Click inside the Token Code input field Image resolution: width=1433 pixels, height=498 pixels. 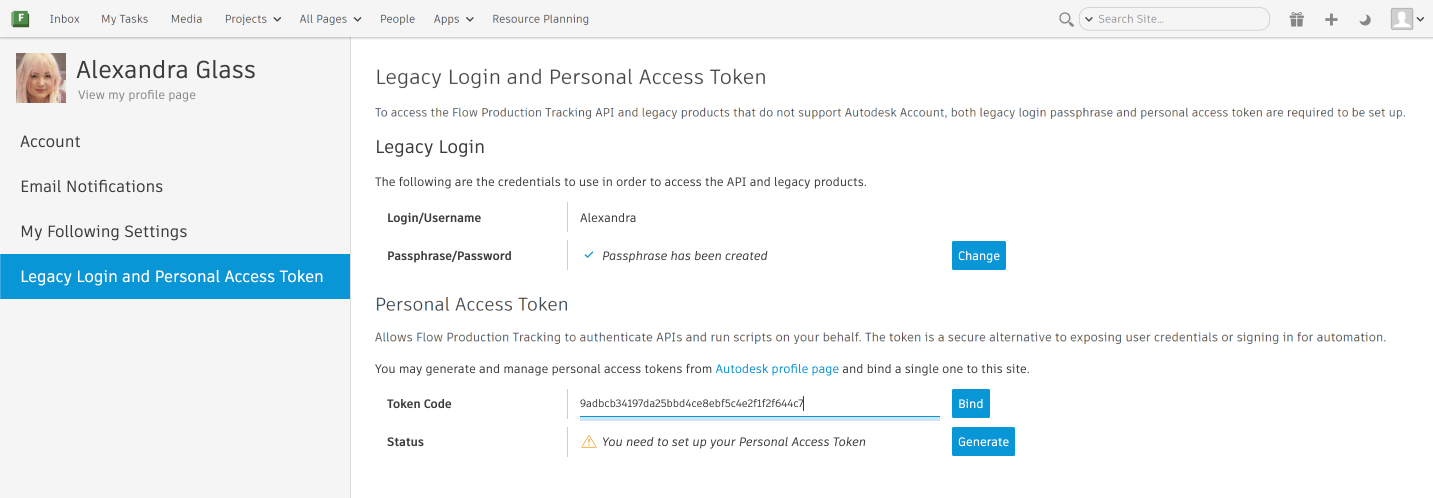[x=758, y=404]
